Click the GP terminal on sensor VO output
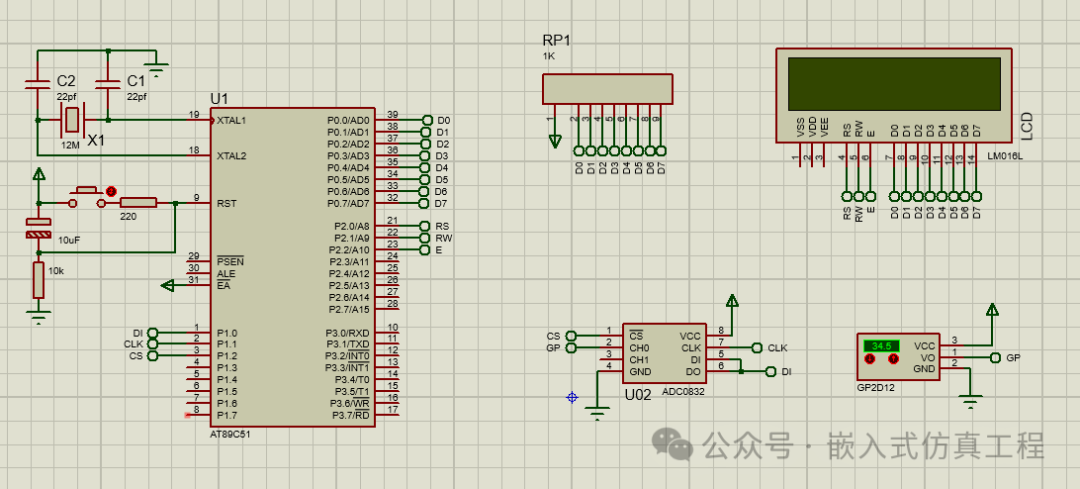The image size is (1080, 489). pyautogui.click(x=994, y=357)
